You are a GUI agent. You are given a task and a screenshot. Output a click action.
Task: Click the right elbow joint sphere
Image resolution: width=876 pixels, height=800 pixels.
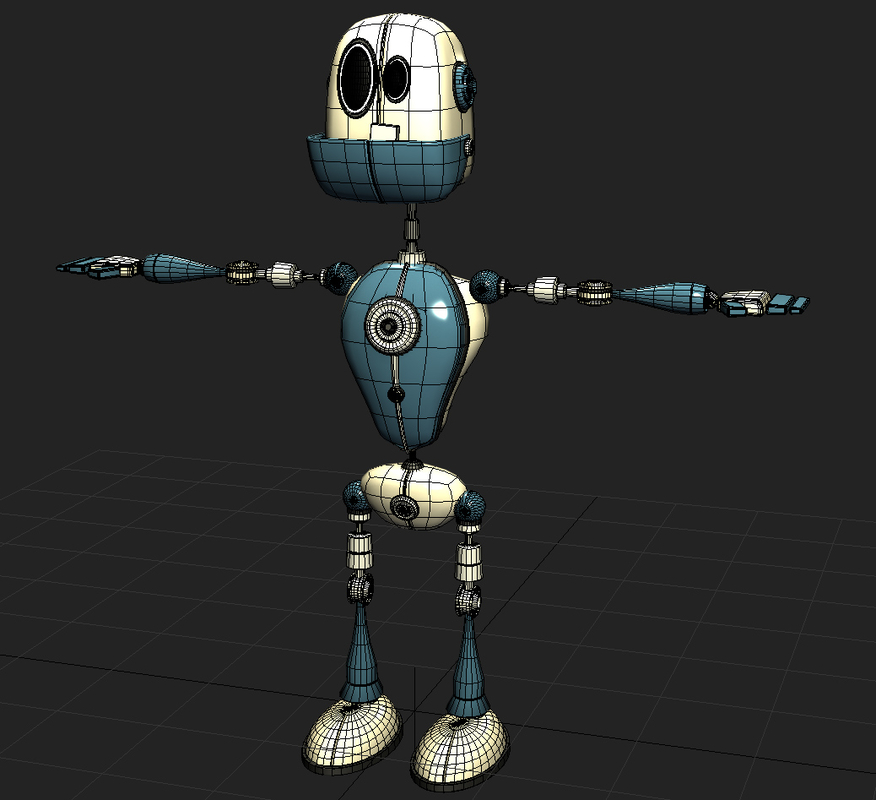(595, 293)
